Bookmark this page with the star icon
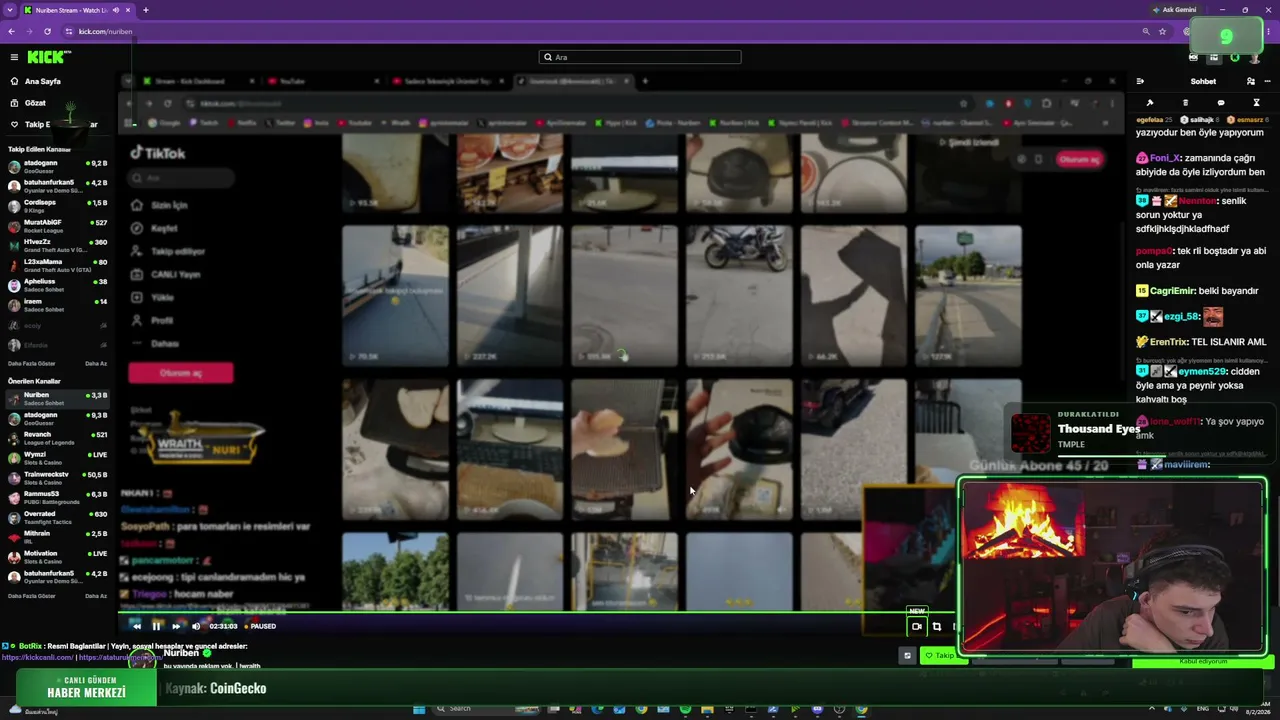Screen dimensions: 1280x720 pos(1162,31)
